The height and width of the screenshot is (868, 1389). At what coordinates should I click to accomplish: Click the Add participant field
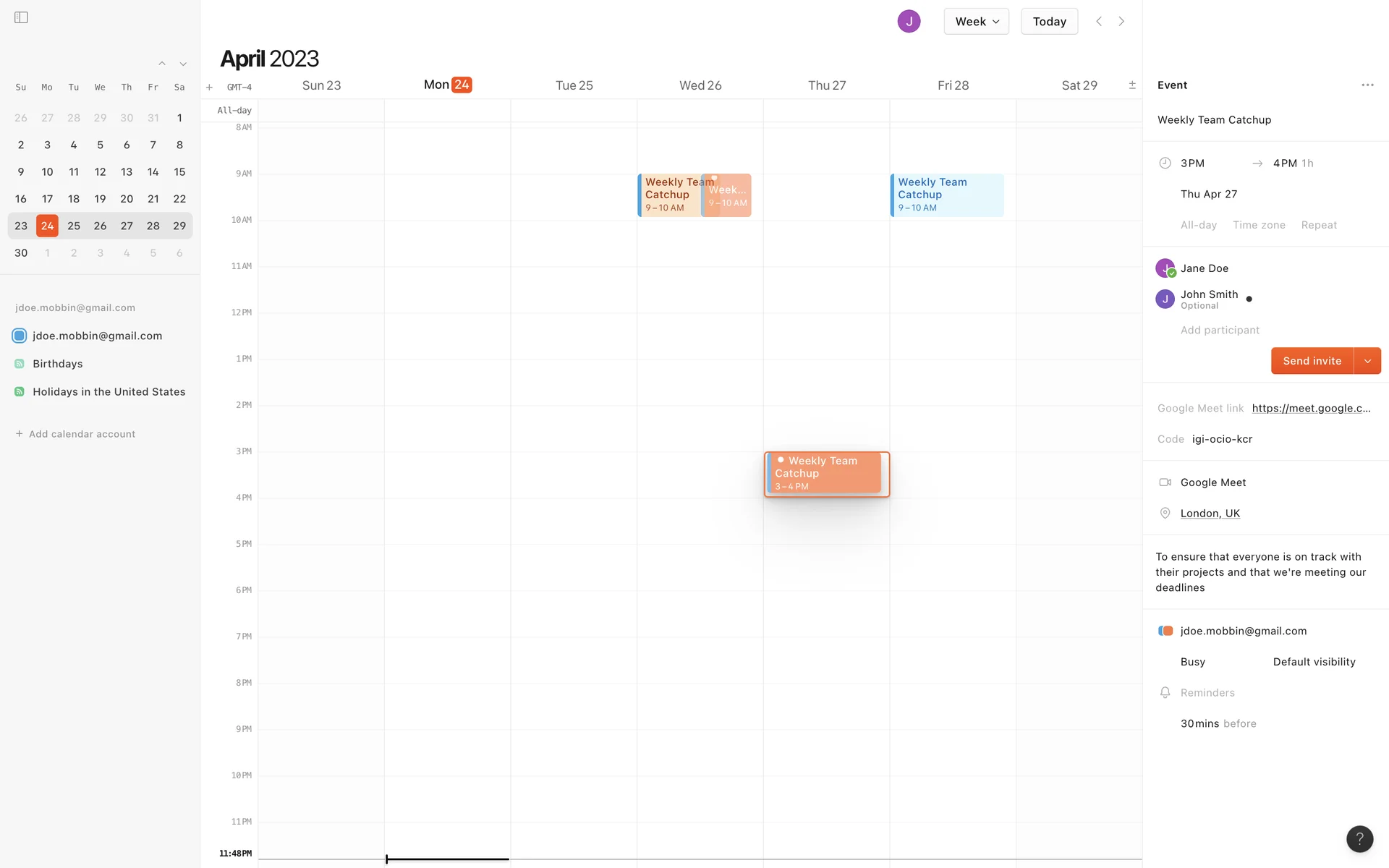tap(1220, 330)
